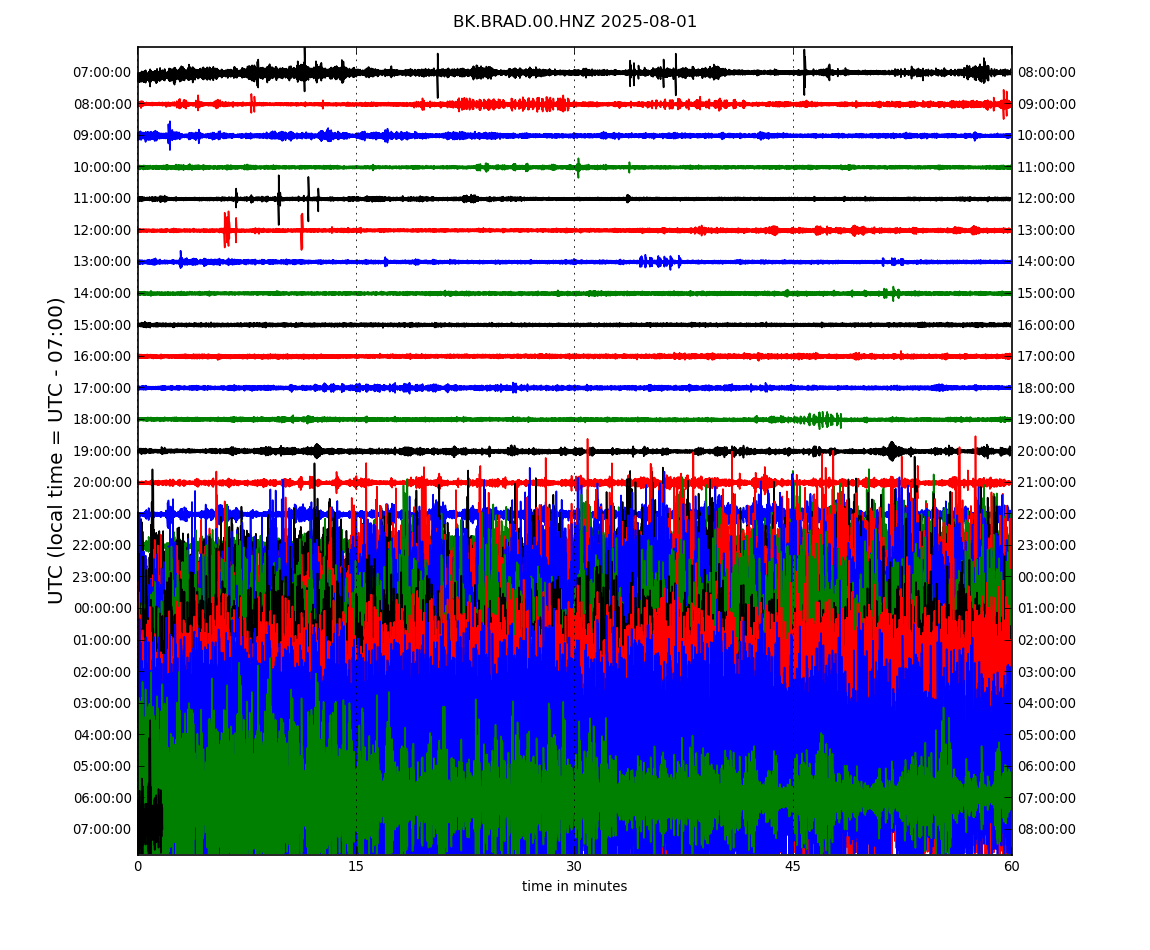
Task: Click right-axis label 14:00:00
Action: pyautogui.click(x=1047, y=262)
